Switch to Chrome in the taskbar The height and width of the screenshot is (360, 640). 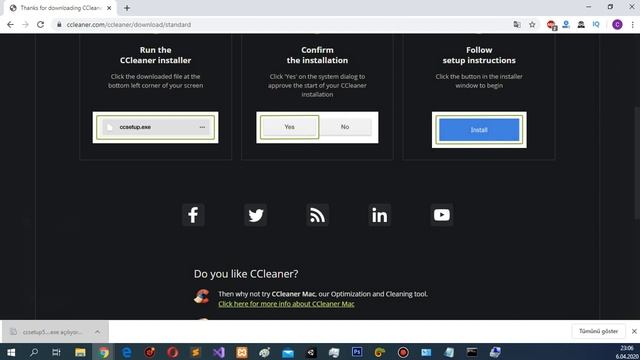point(104,352)
